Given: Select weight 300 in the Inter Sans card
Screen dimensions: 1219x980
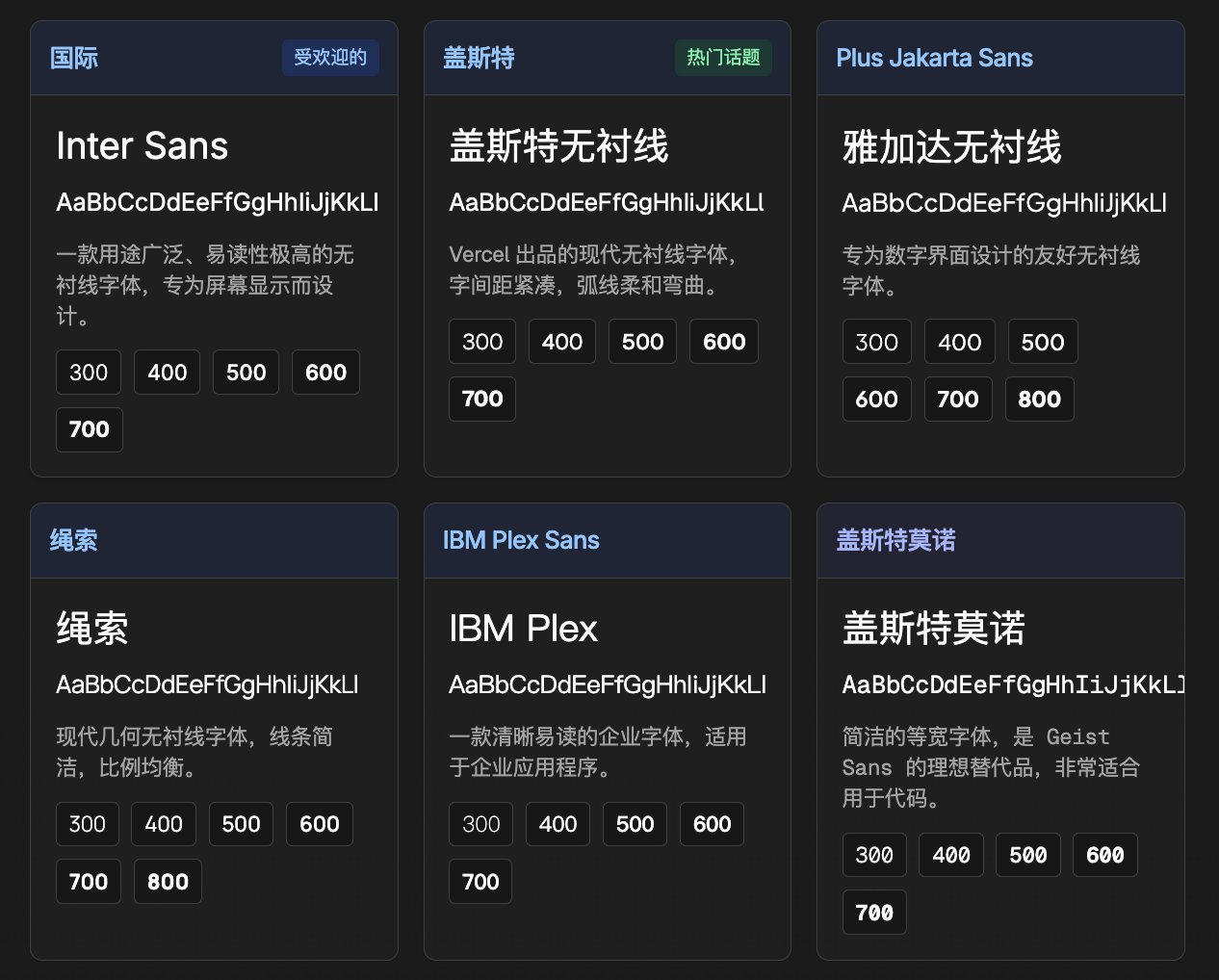Looking at the screenshot, I should [x=89, y=373].
